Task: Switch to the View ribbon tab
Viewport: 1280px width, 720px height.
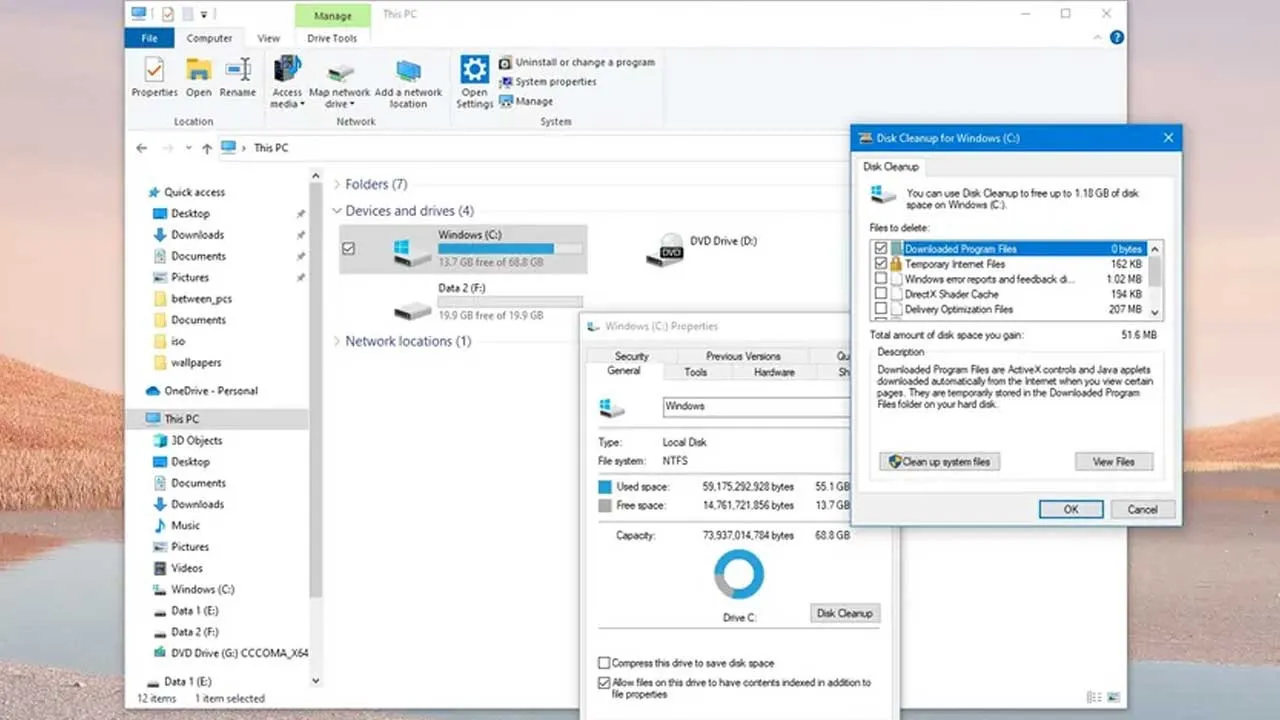Action: [x=268, y=38]
